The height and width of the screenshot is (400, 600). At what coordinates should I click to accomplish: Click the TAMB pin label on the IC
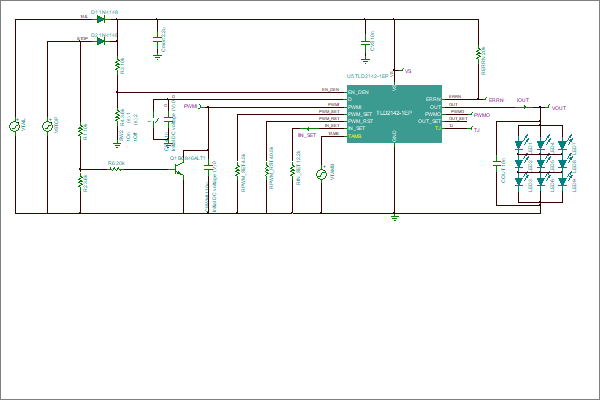355,136
